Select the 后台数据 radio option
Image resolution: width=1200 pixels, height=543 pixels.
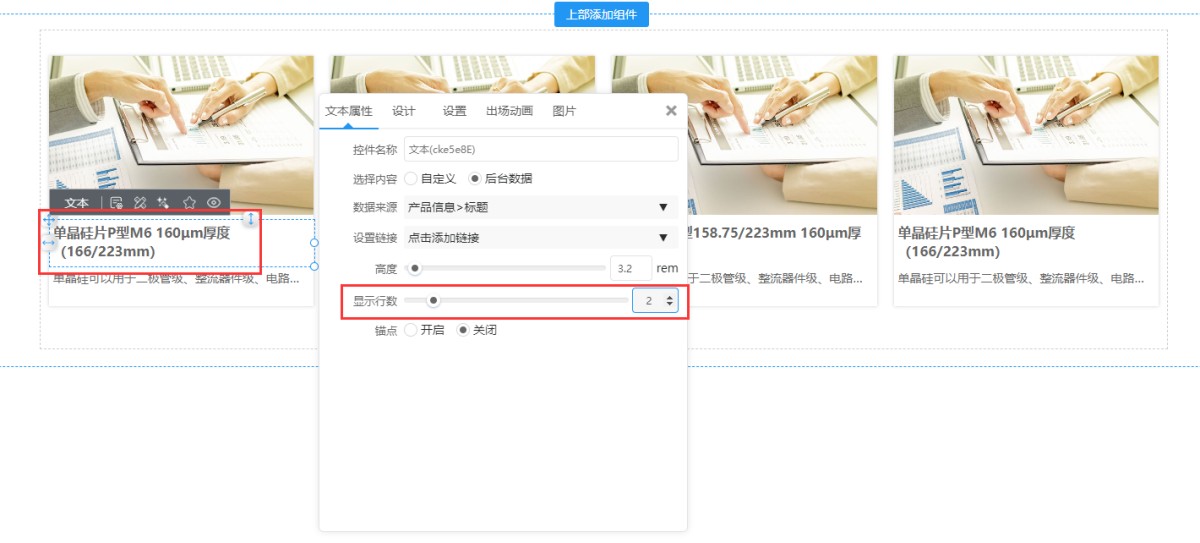click(475, 178)
